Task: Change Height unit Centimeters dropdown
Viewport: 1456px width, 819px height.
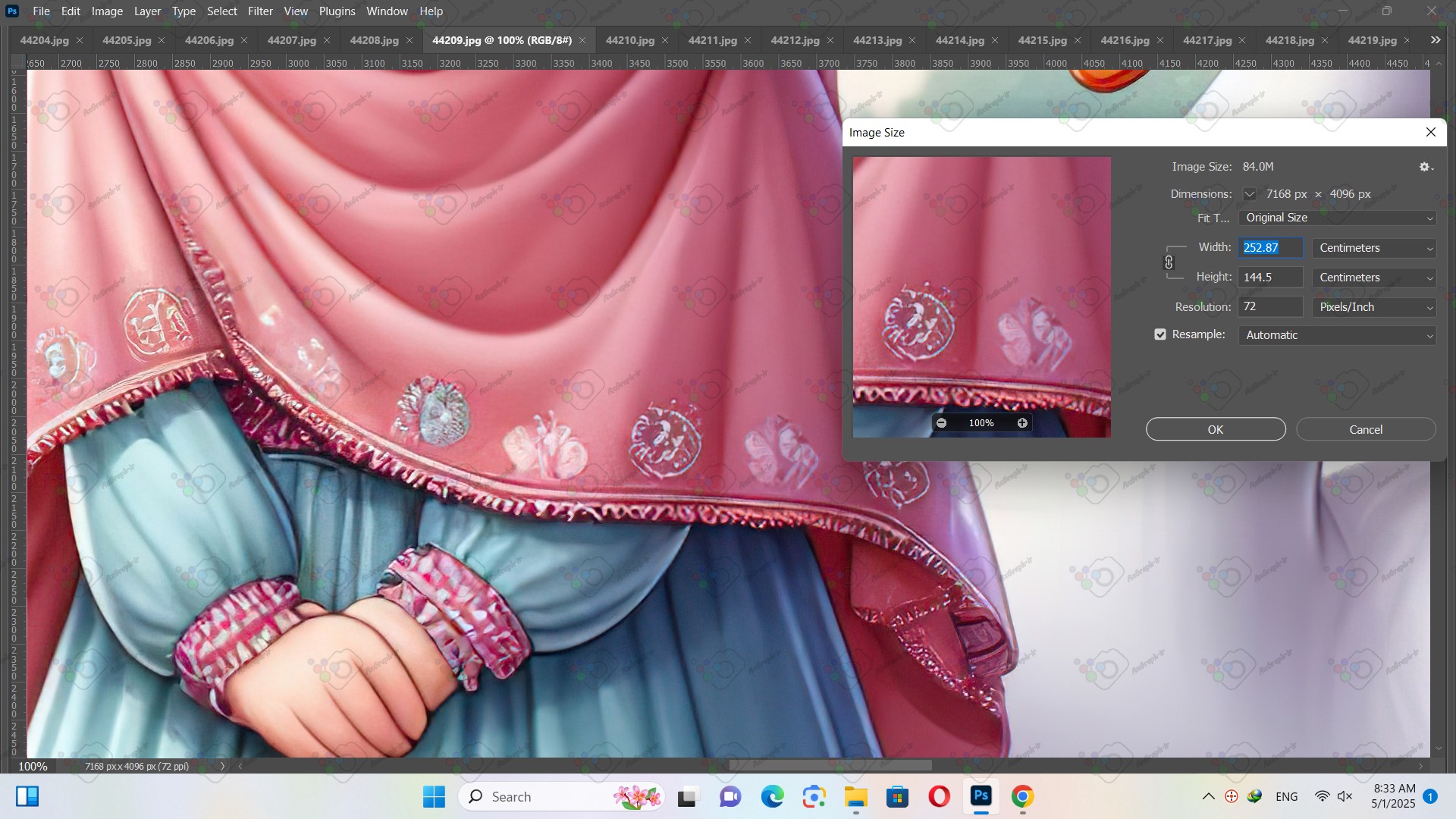Action: [x=1374, y=278]
